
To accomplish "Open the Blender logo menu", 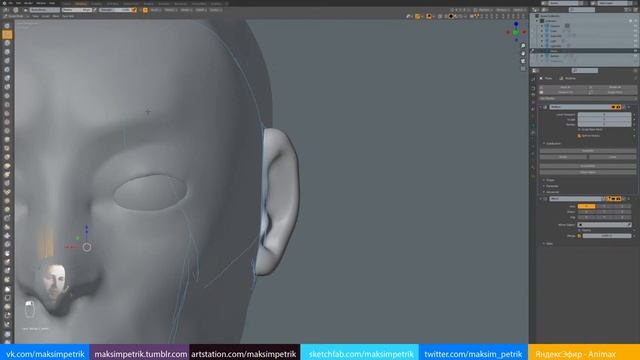I will coord(4,3).
